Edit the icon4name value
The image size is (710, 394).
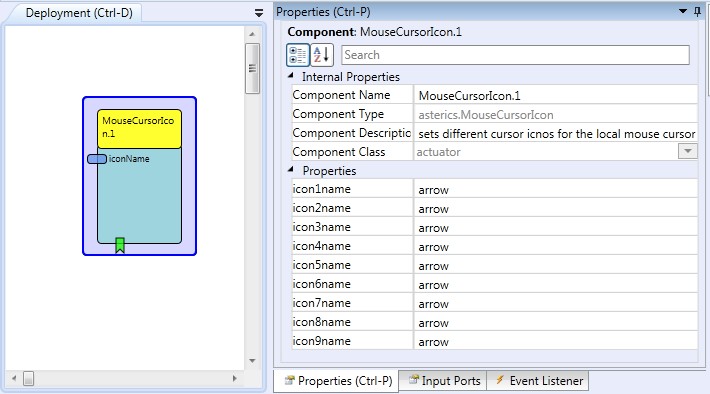coord(555,247)
